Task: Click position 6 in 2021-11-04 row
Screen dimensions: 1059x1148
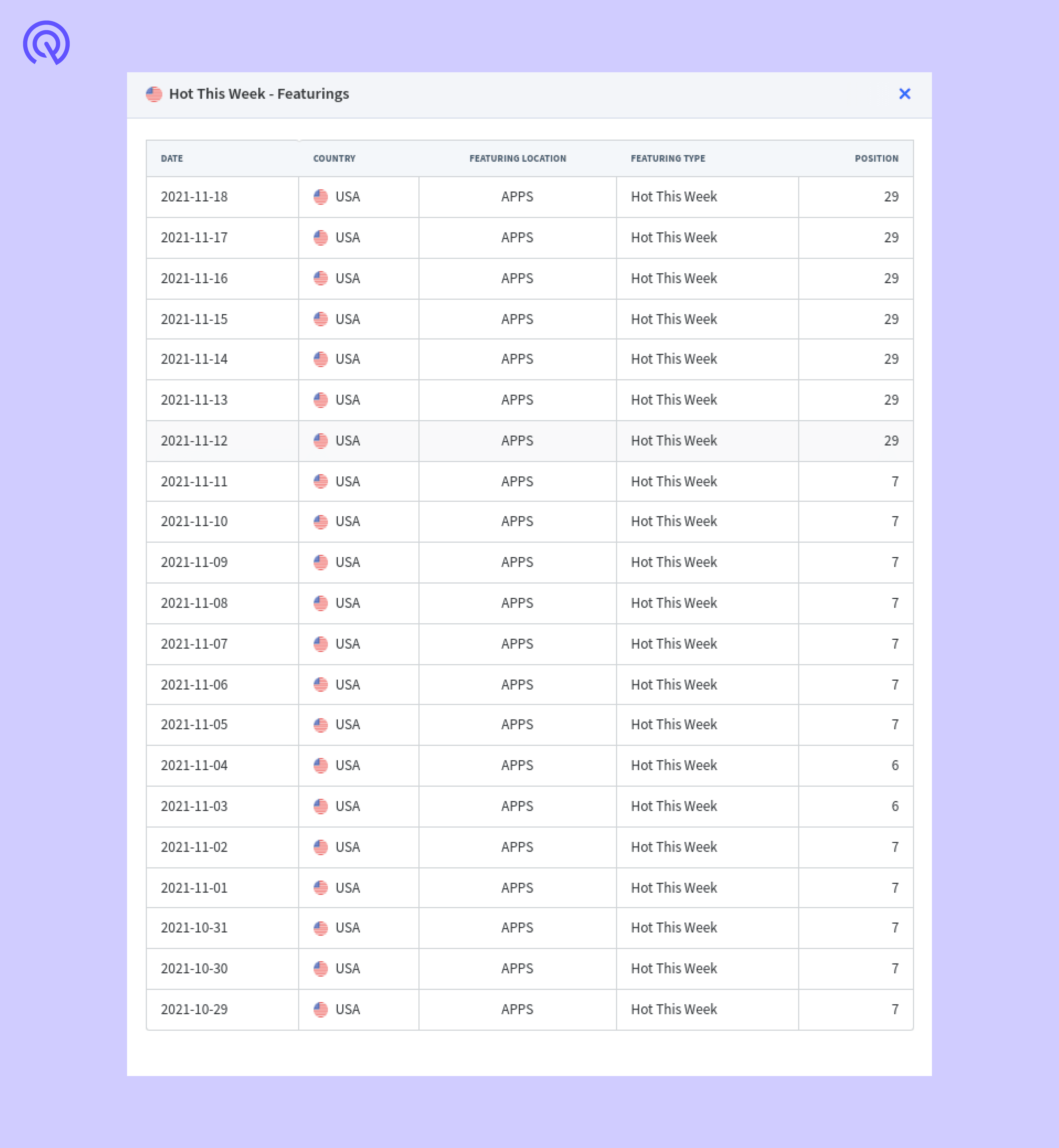Action: pyautogui.click(x=895, y=765)
